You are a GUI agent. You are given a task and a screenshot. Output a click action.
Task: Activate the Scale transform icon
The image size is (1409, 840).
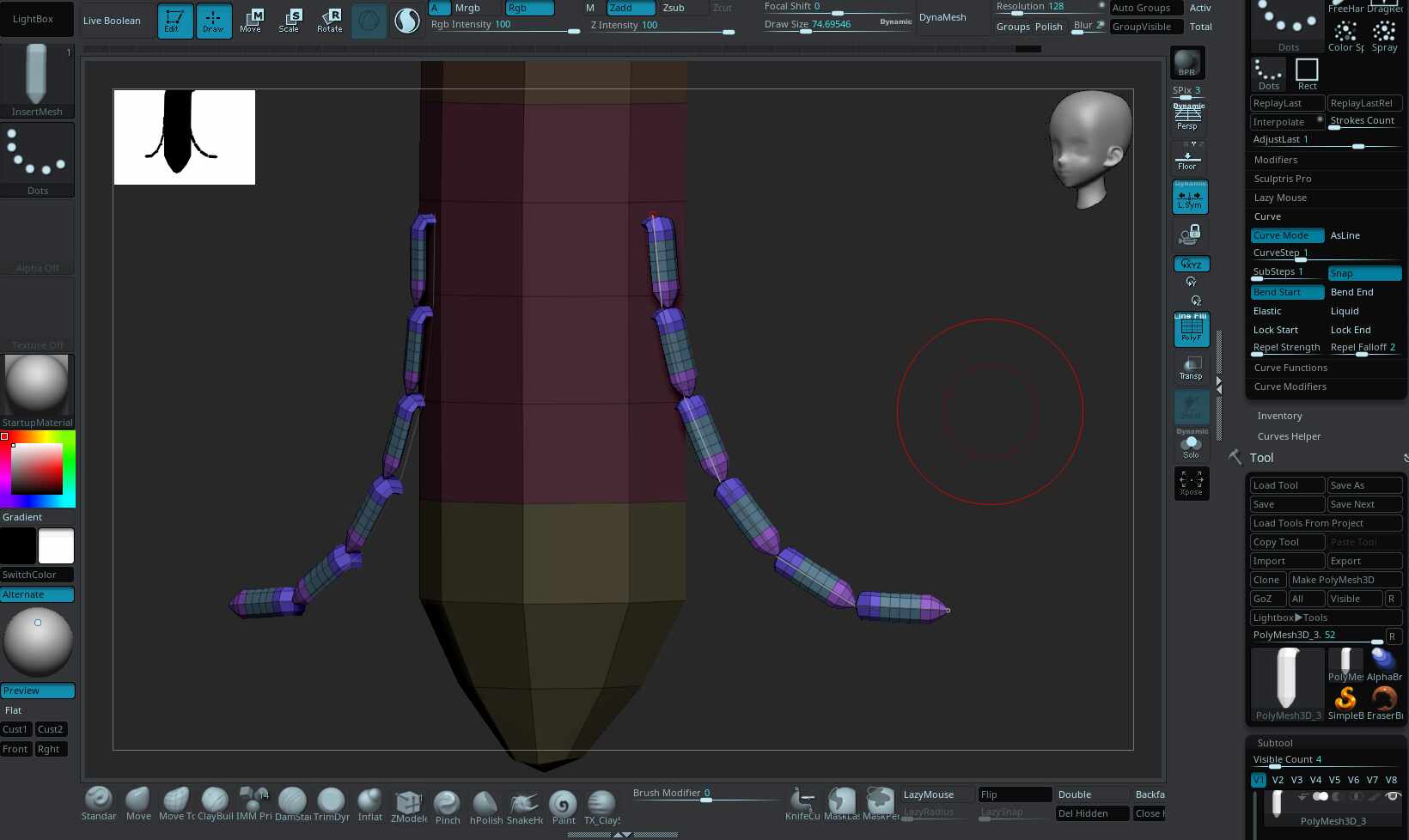(x=290, y=21)
